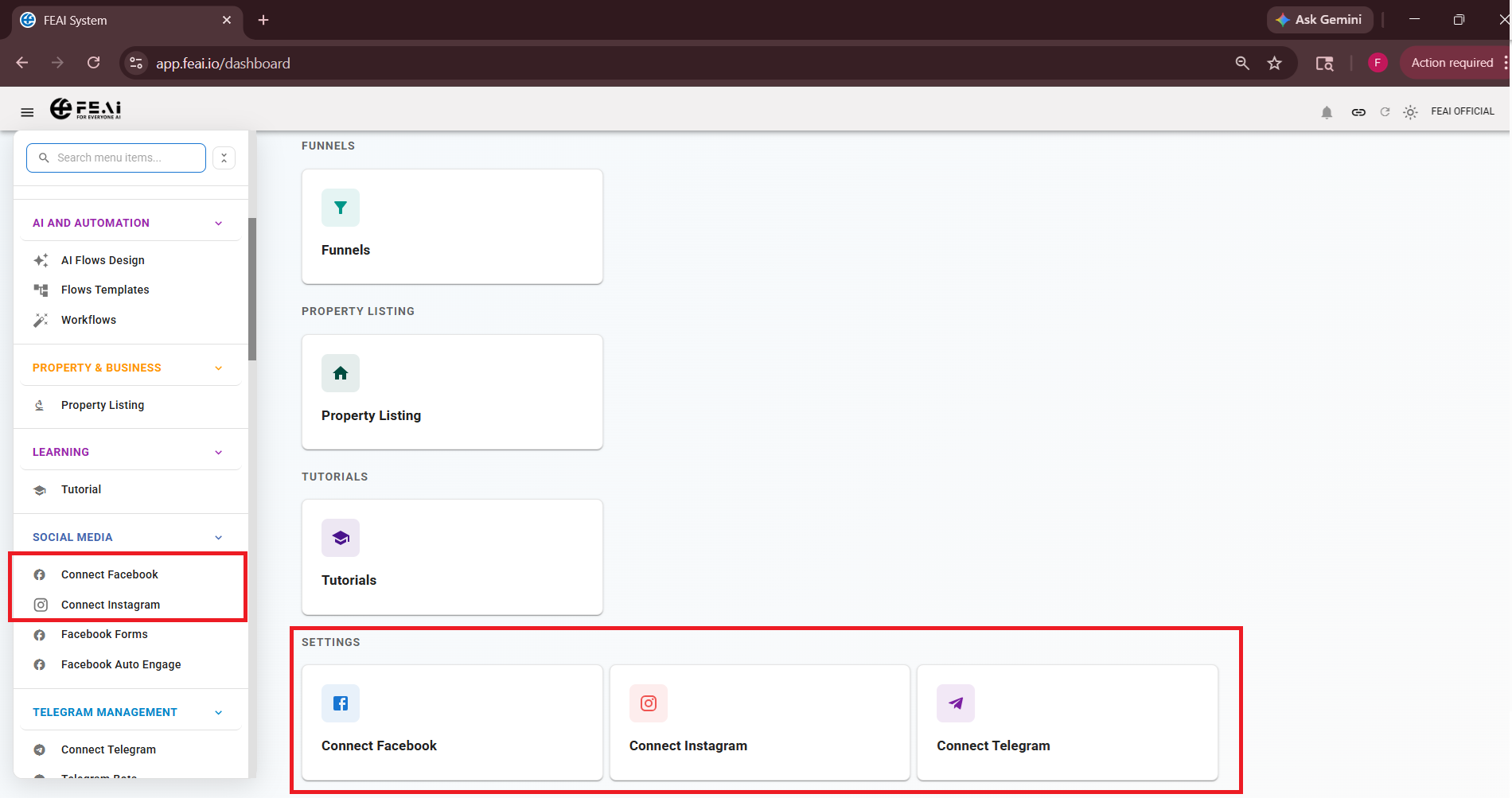Click the Action required button
This screenshot has height=798, width=1512.
pos(1452,63)
